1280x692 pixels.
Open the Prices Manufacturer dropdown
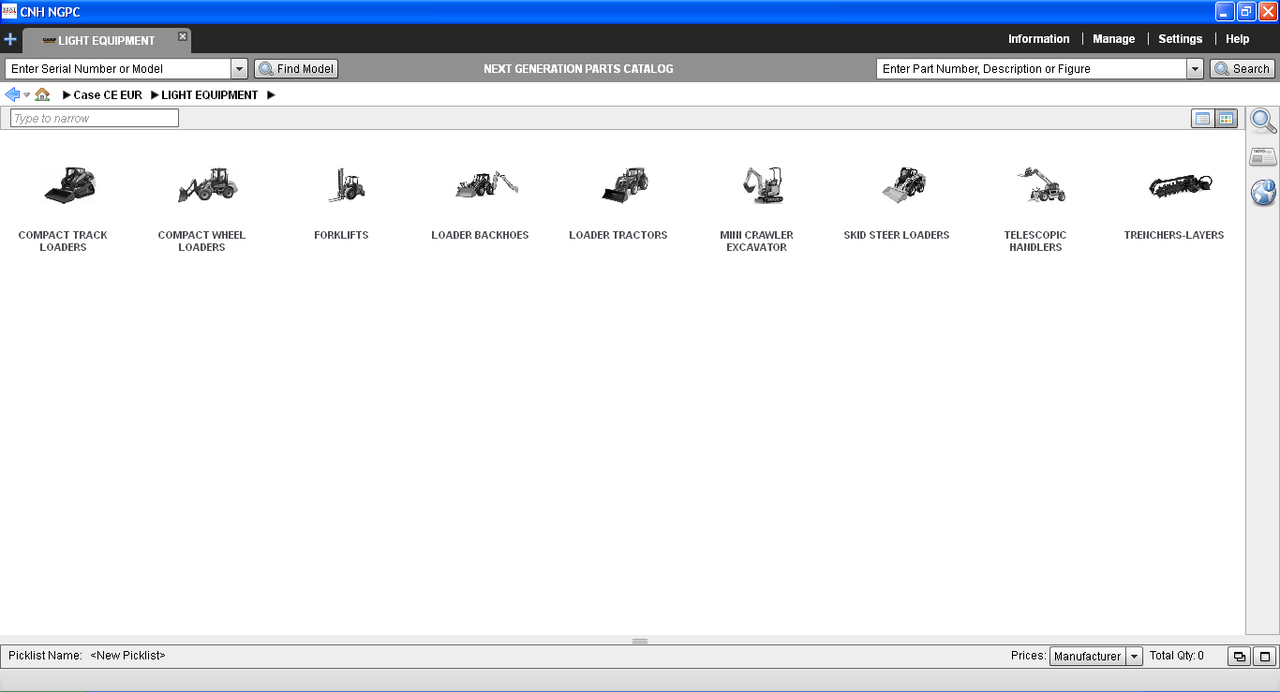pyautogui.click(x=1134, y=657)
